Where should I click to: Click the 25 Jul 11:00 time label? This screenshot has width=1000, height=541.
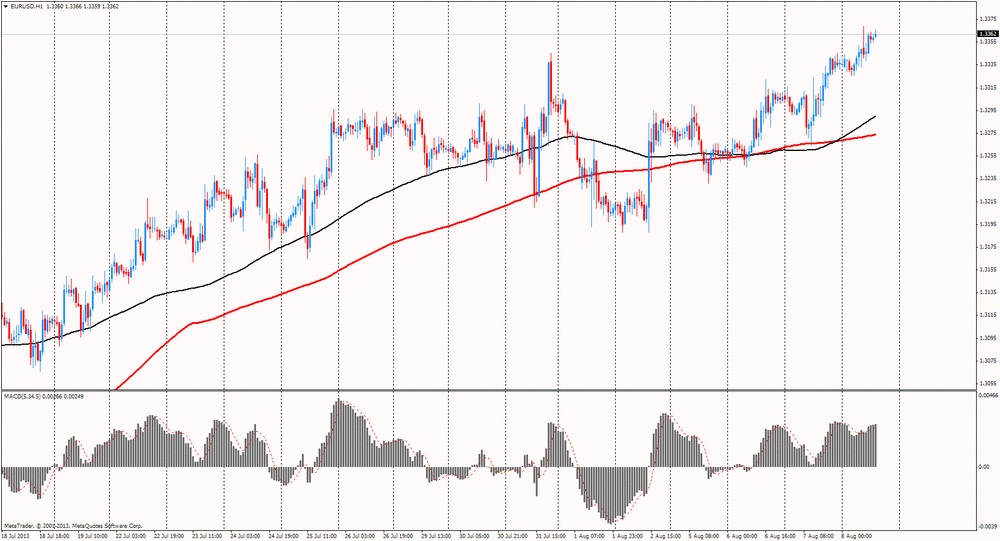click(322, 536)
